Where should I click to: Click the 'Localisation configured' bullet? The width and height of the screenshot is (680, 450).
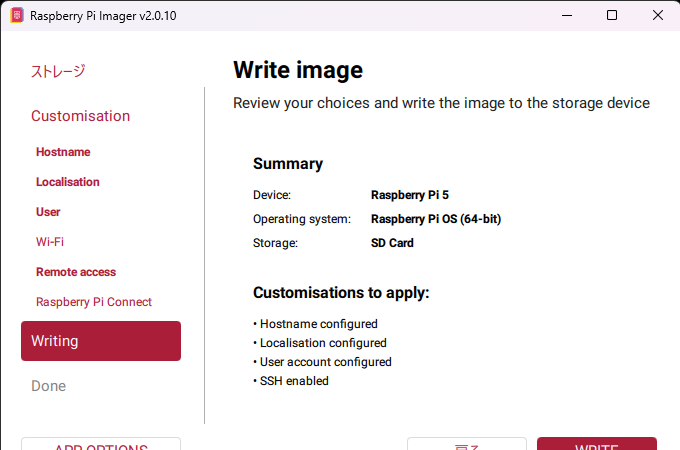[x=320, y=343]
